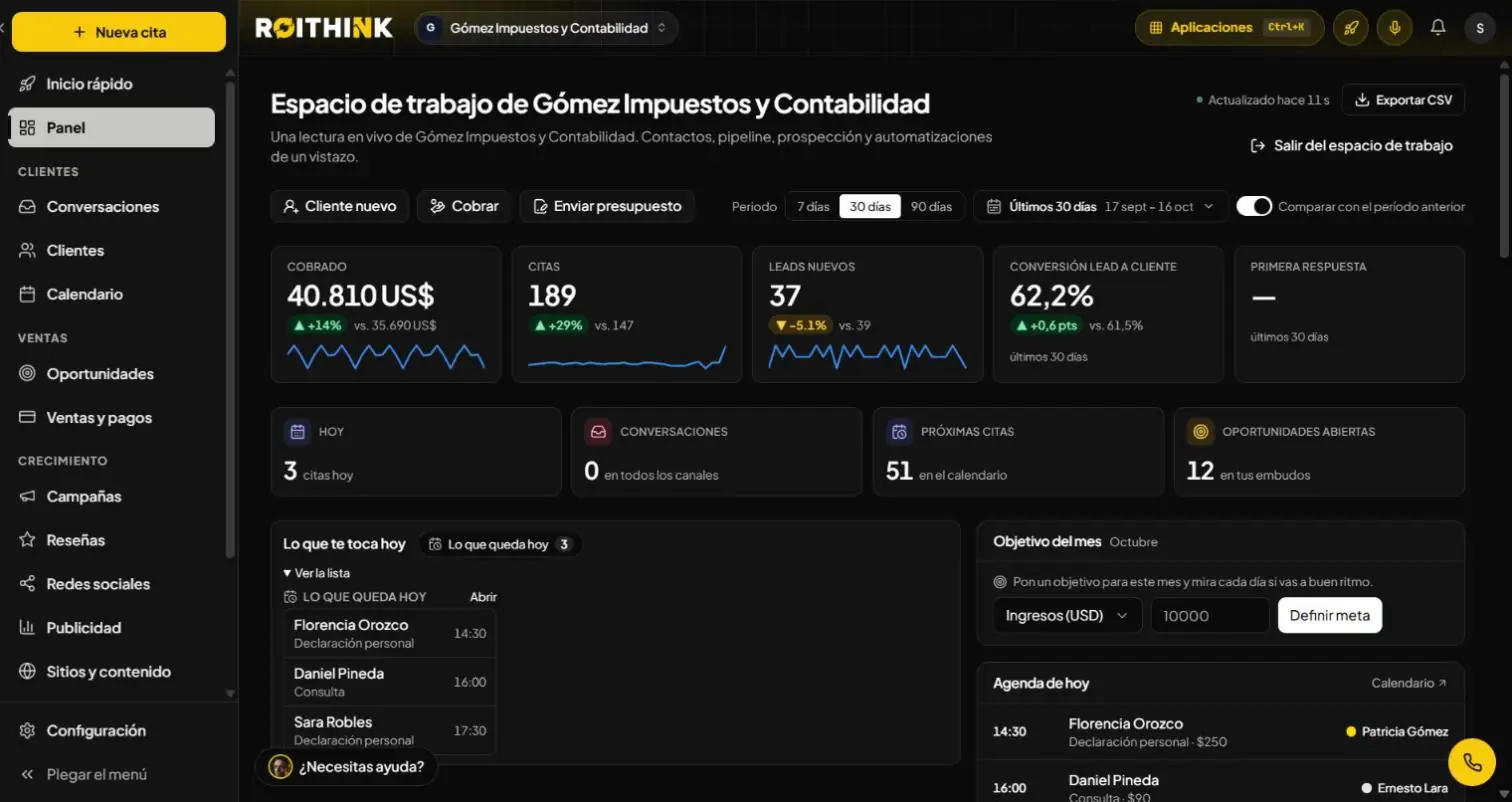Click the Definir meta button
Image resolution: width=1512 pixels, height=802 pixels.
pyautogui.click(x=1330, y=616)
